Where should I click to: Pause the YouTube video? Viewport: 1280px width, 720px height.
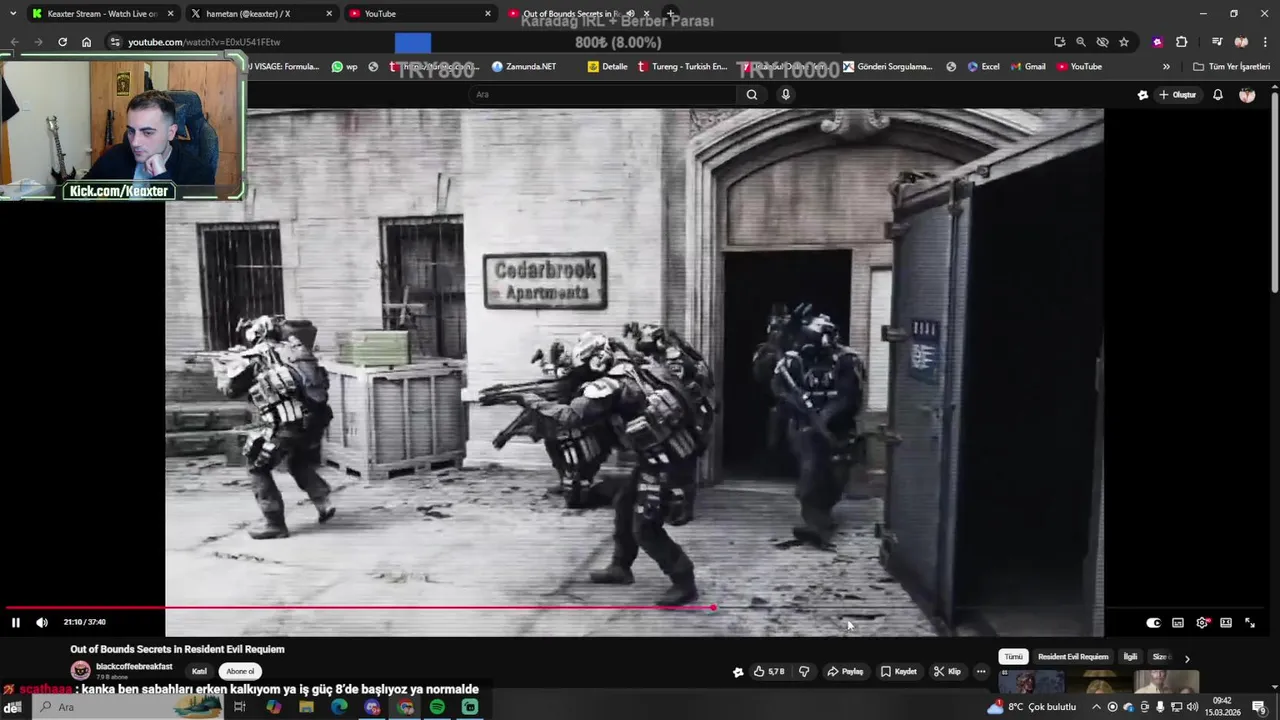pyautogui.click(x=16, y=622)
